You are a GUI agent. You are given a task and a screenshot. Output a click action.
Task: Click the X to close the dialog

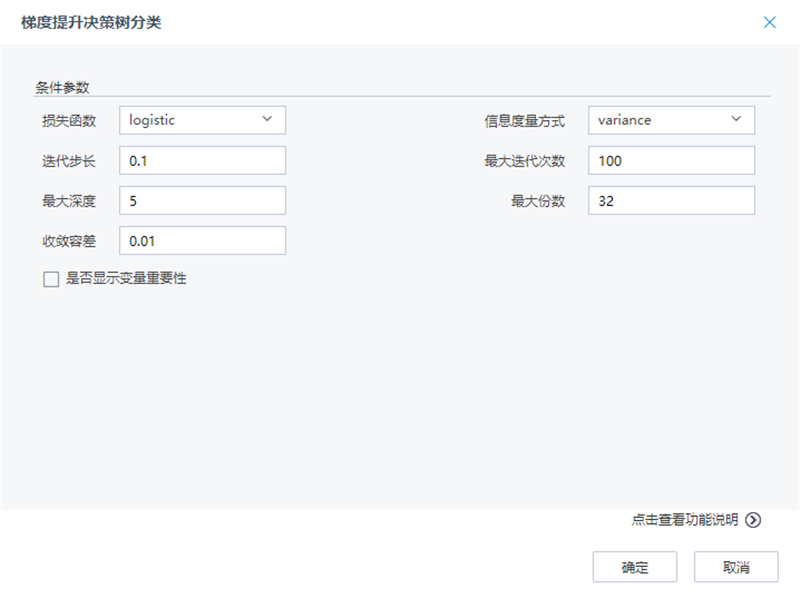pos(770,22)
